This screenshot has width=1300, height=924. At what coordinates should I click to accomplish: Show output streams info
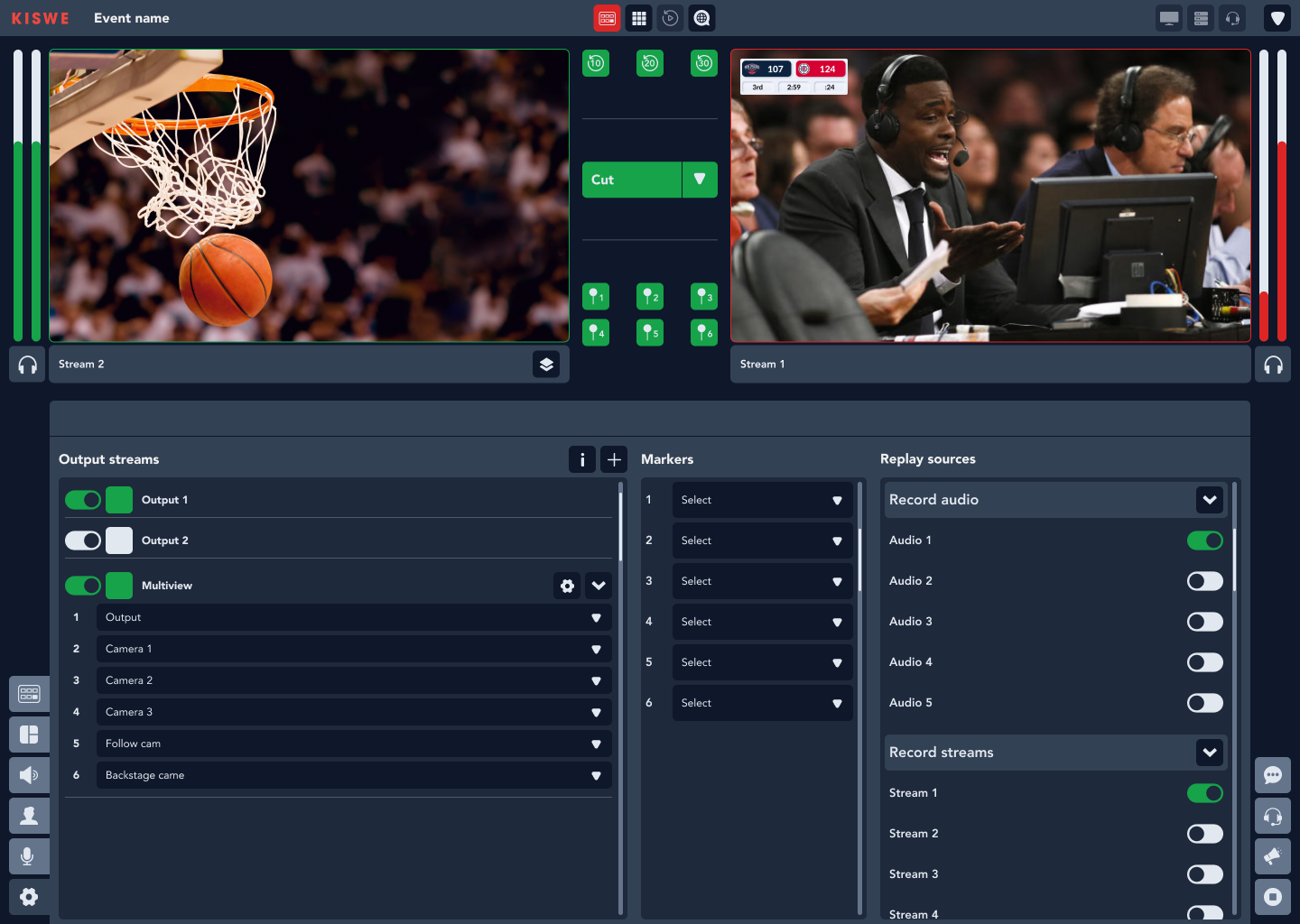tap(582, 459)
